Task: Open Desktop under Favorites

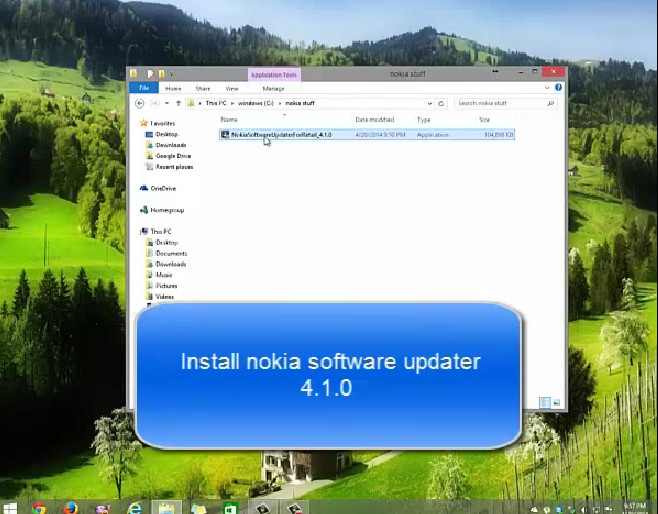Action: click(x=162, y=134)
